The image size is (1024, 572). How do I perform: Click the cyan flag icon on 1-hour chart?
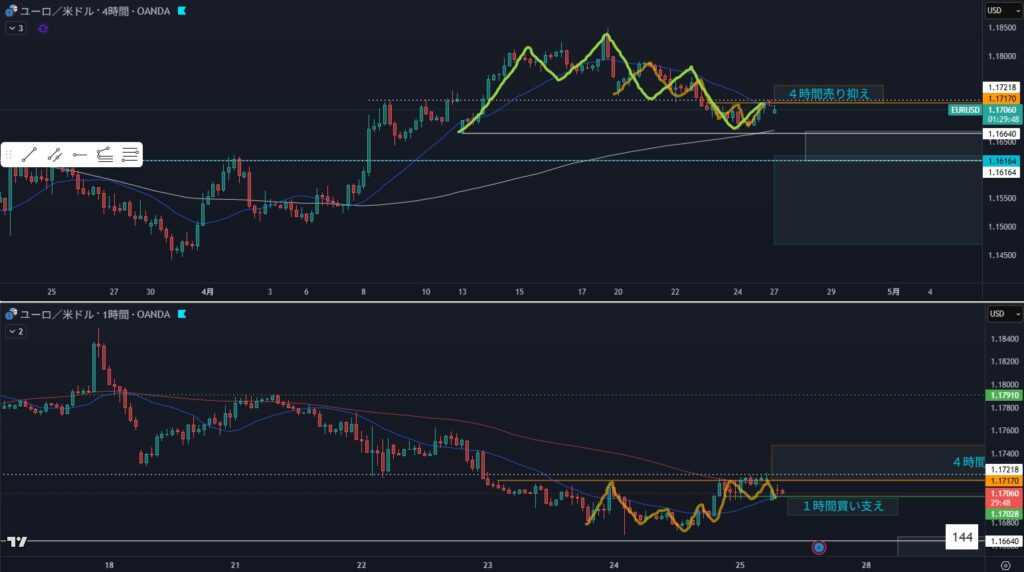pos(181,314)
